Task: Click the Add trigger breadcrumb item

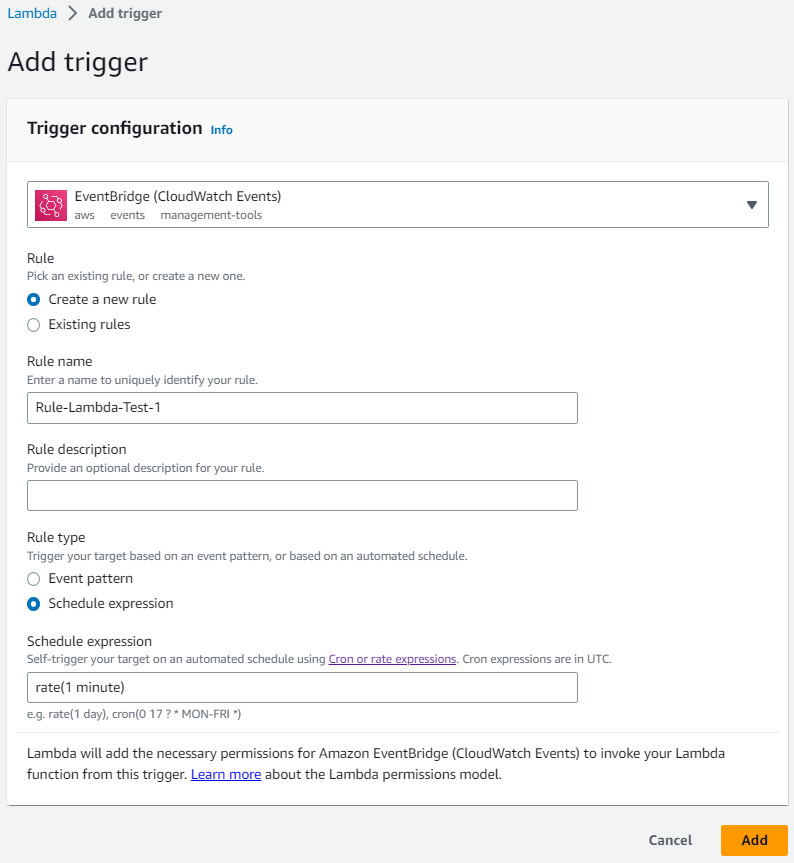Action: tap(125, 14)
